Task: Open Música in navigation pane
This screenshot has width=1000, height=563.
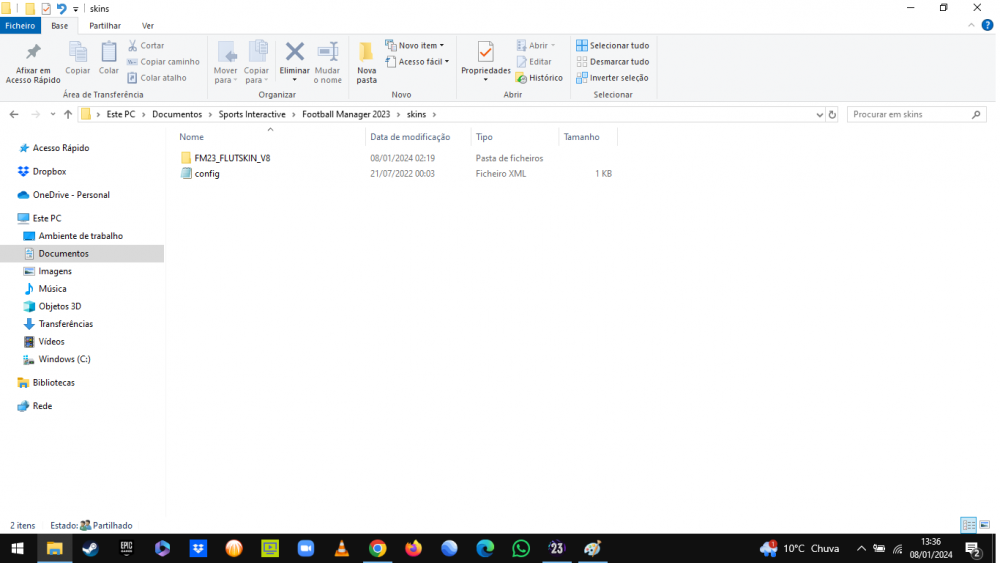Action: coord(52,289)
